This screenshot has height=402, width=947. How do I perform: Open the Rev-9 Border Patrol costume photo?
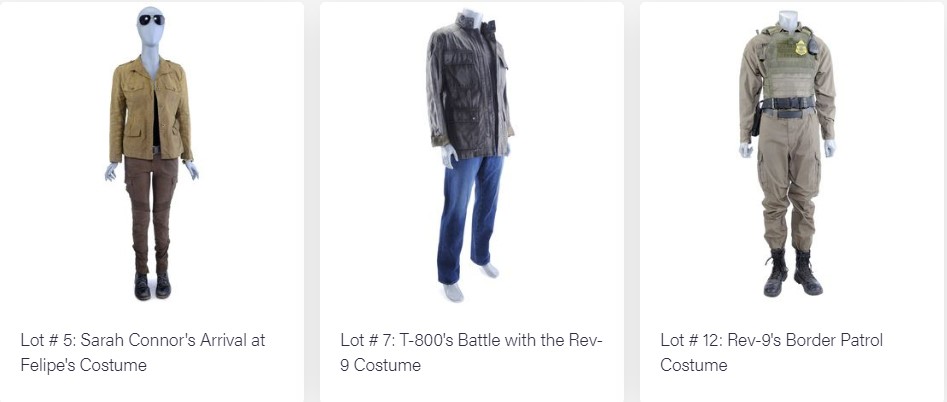tap(788, 153)
